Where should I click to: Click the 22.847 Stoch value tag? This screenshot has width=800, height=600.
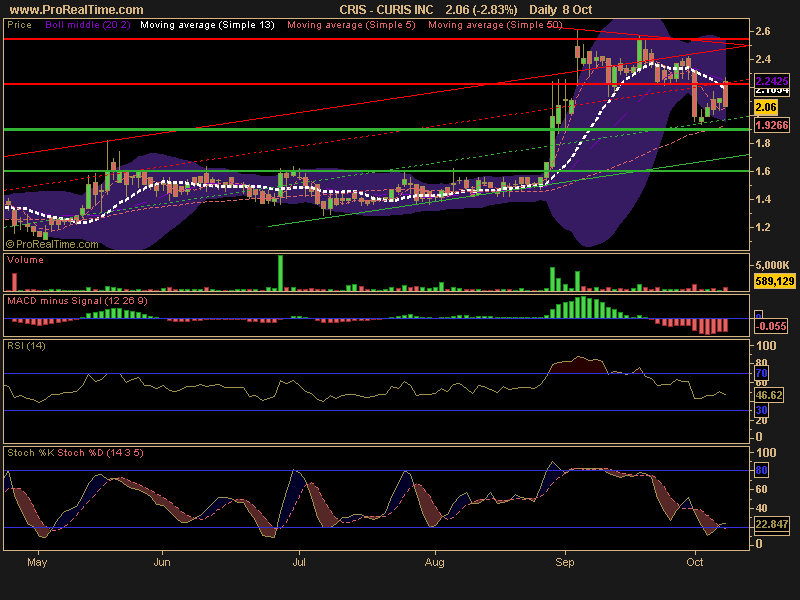pos(772,524)
